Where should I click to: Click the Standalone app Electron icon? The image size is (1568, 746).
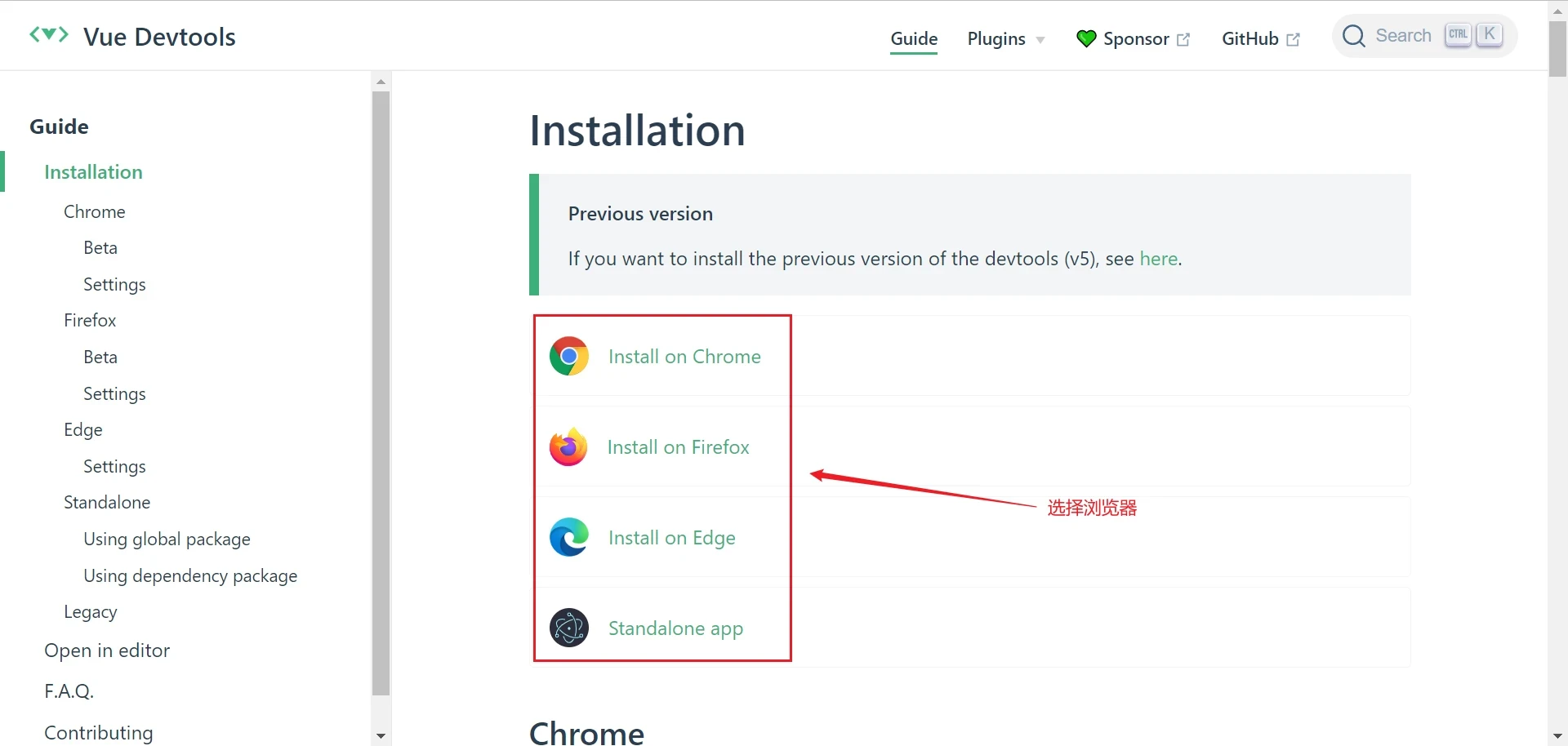[569, 628]
